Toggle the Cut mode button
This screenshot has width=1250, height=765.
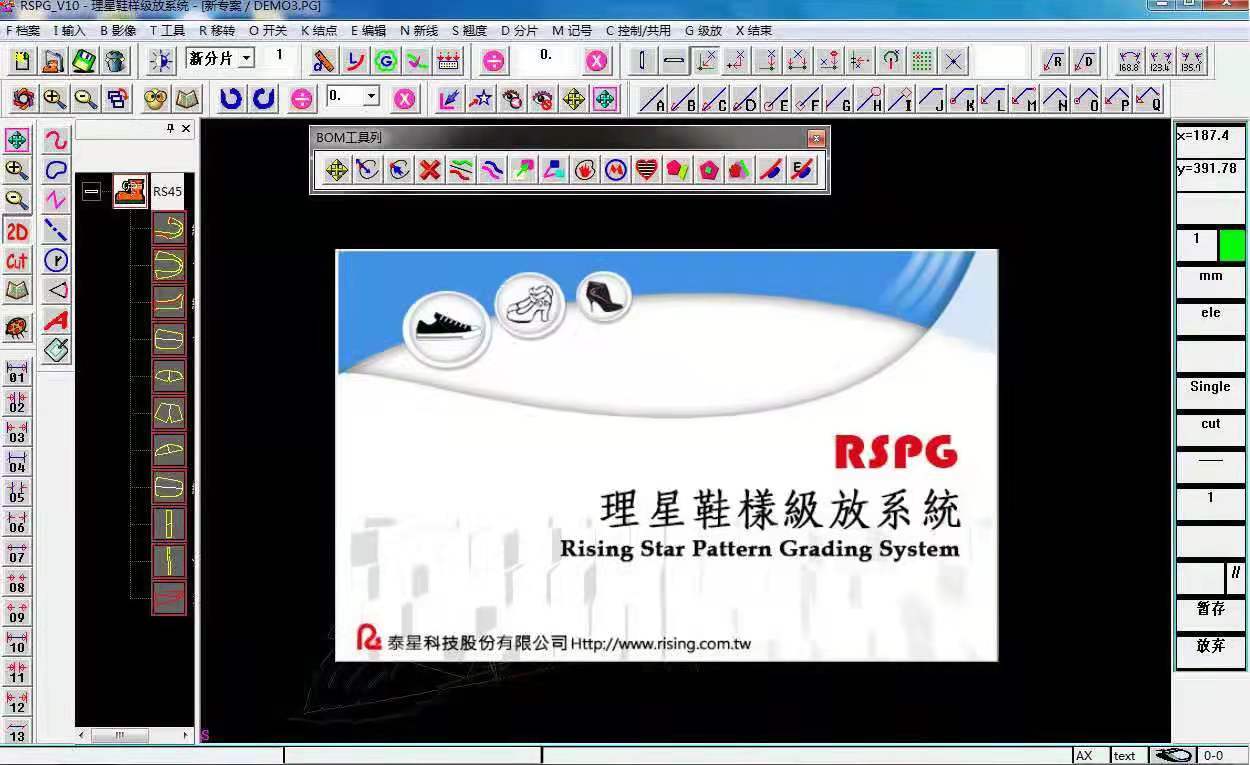(17, 262)
